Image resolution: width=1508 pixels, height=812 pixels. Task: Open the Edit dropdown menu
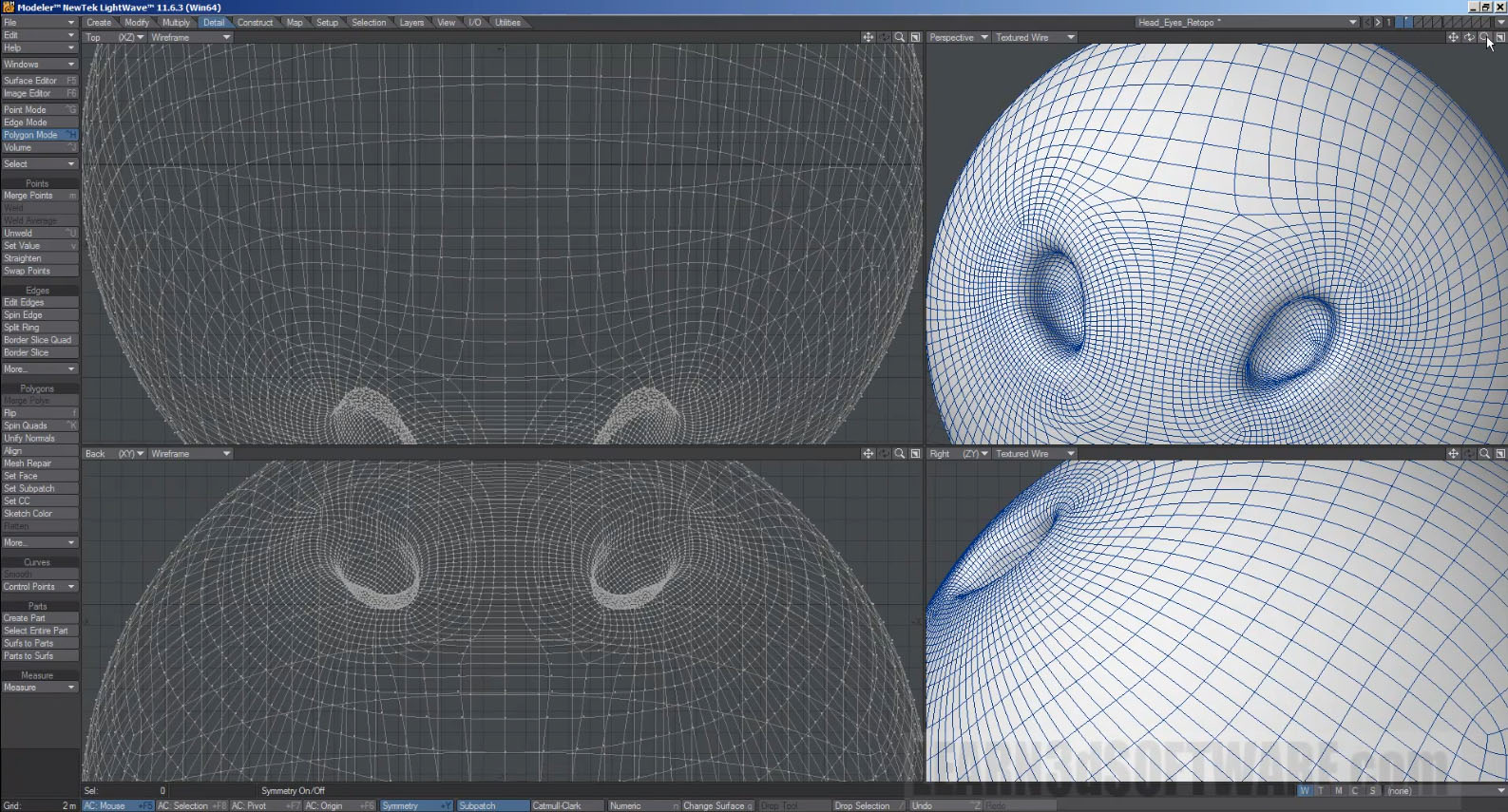[40, 35]
